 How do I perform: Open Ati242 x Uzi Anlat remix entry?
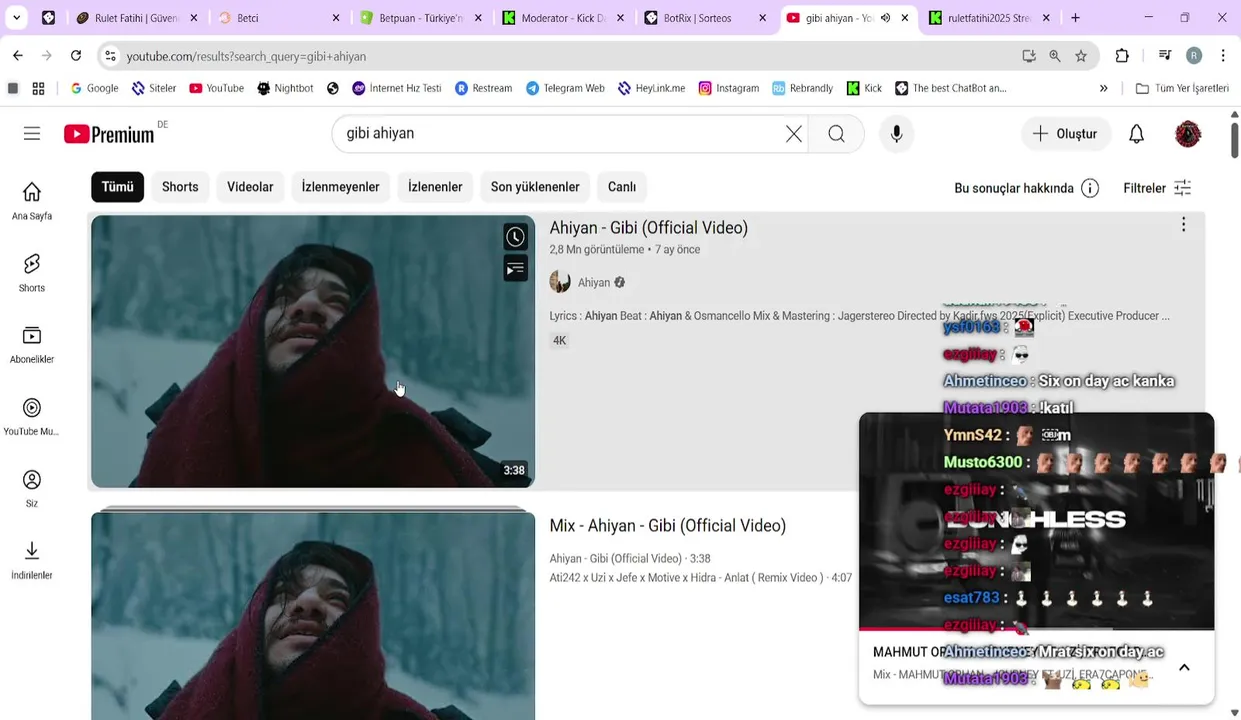click(x=700, y=578)
